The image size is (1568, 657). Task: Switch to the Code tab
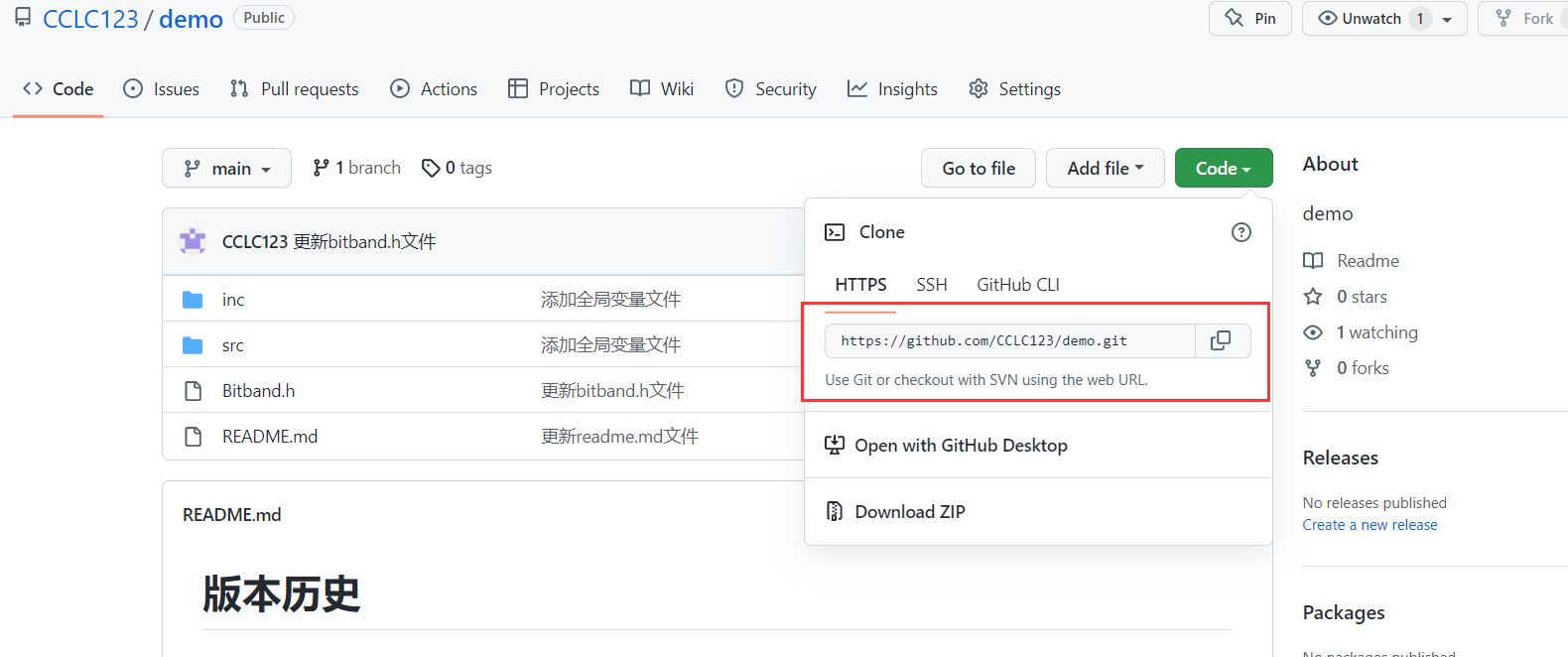tap(58, 88)
